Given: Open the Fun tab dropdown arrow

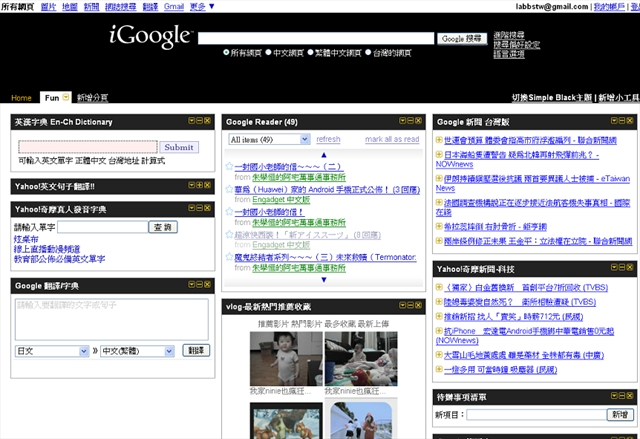Looking at the screenshot, I should 65,97.
